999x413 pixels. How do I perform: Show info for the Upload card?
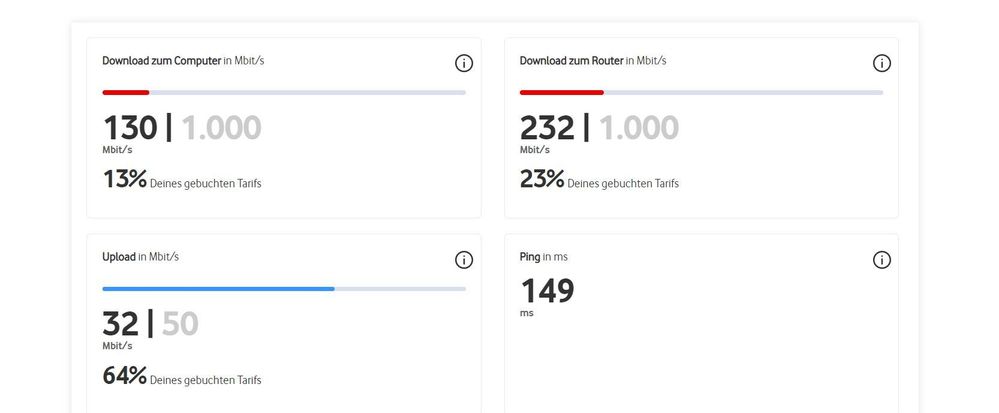[464, 260]
